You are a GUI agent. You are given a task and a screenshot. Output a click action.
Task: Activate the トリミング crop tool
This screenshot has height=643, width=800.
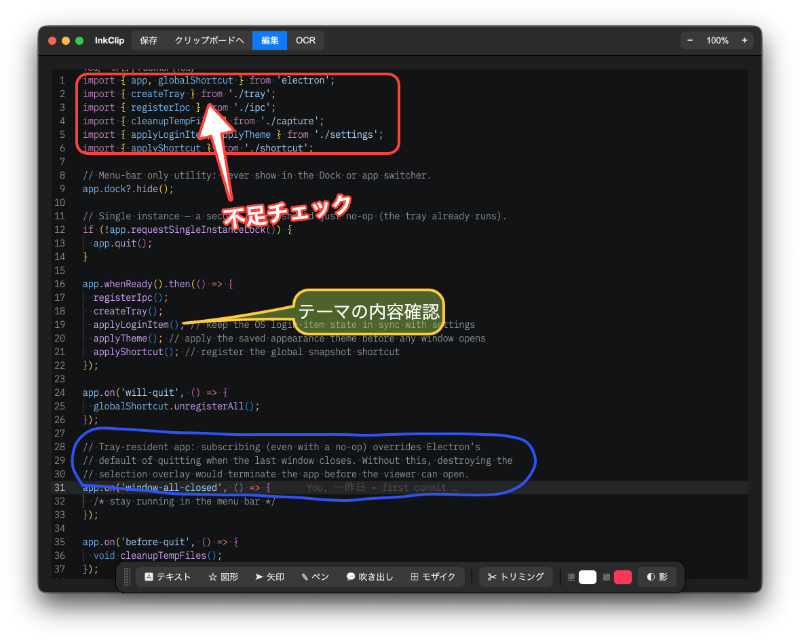click(516, 577)
